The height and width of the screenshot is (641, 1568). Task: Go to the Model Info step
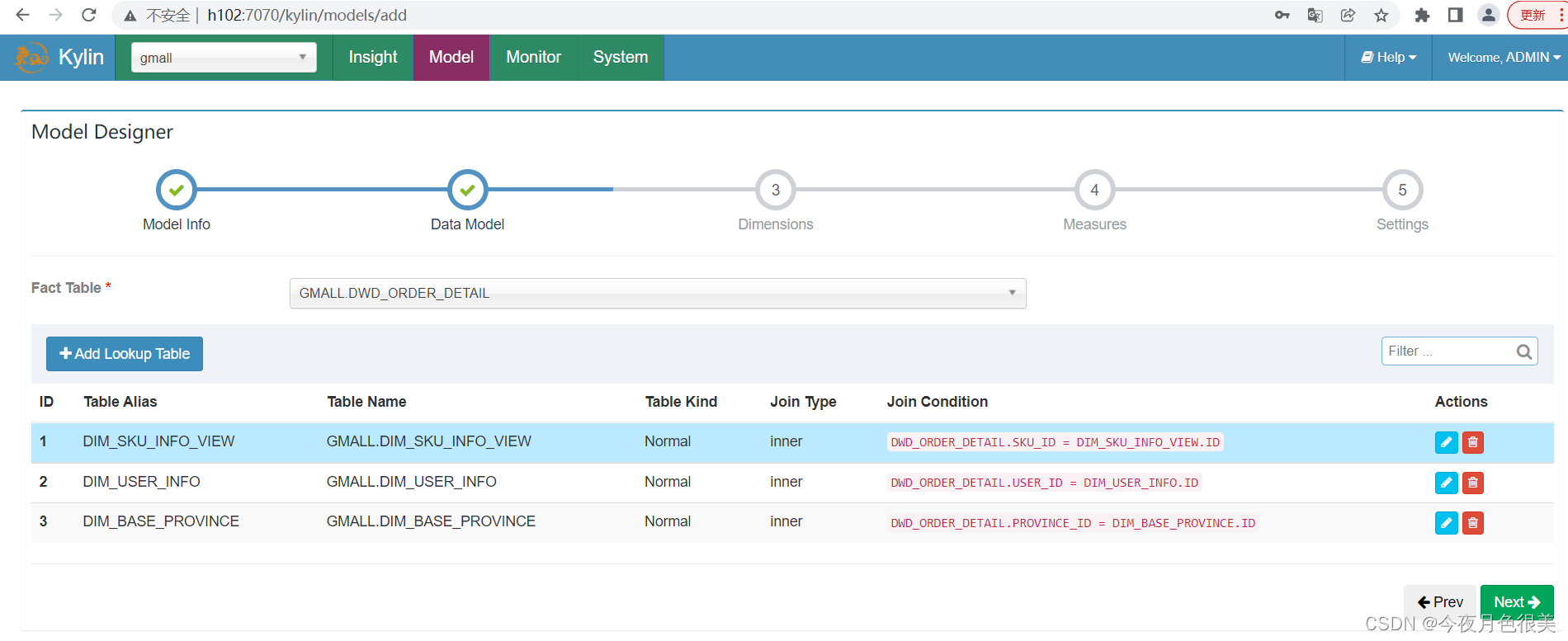[x=177, y=190]
